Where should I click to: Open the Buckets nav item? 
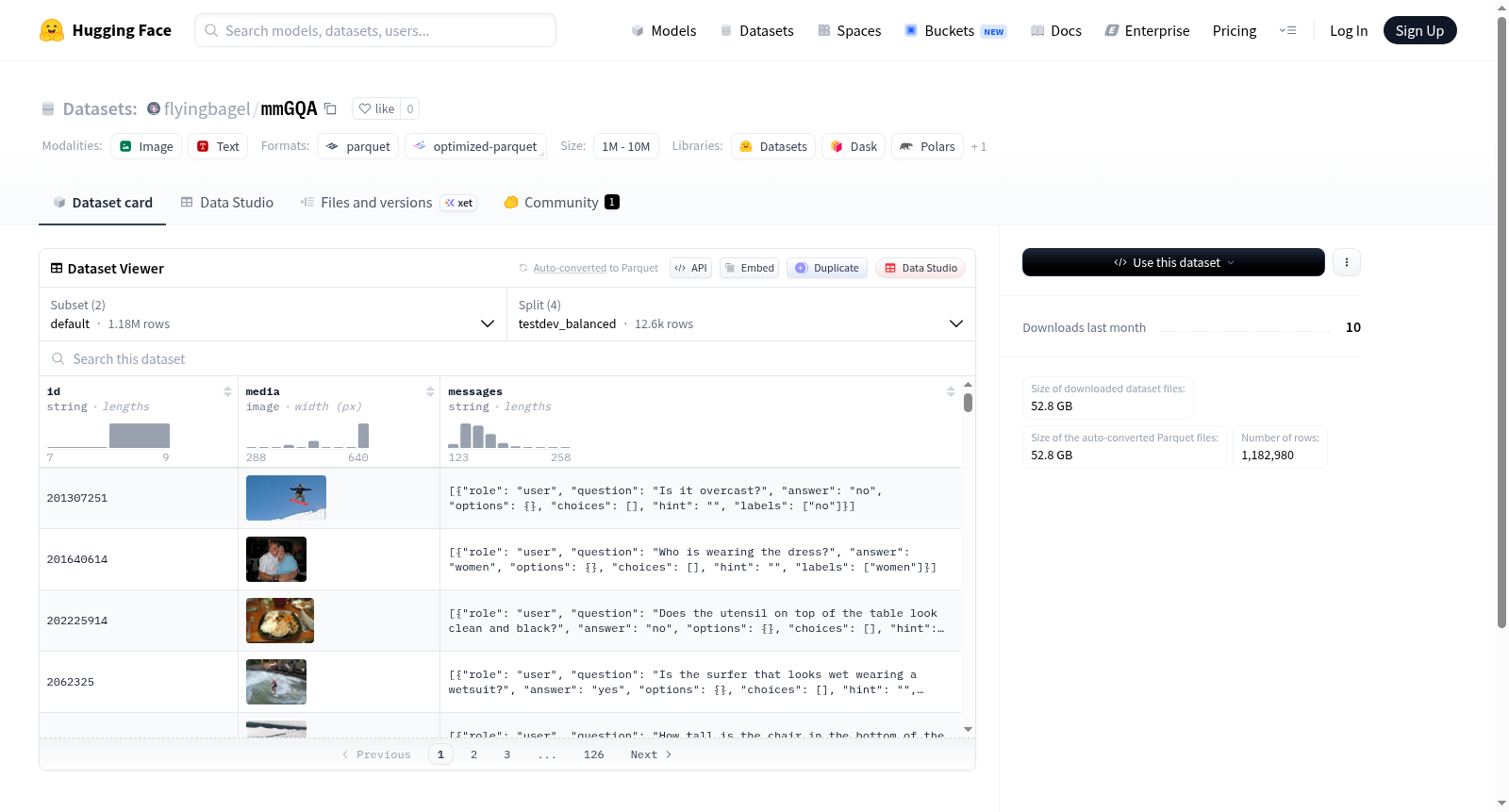point(955,31)
